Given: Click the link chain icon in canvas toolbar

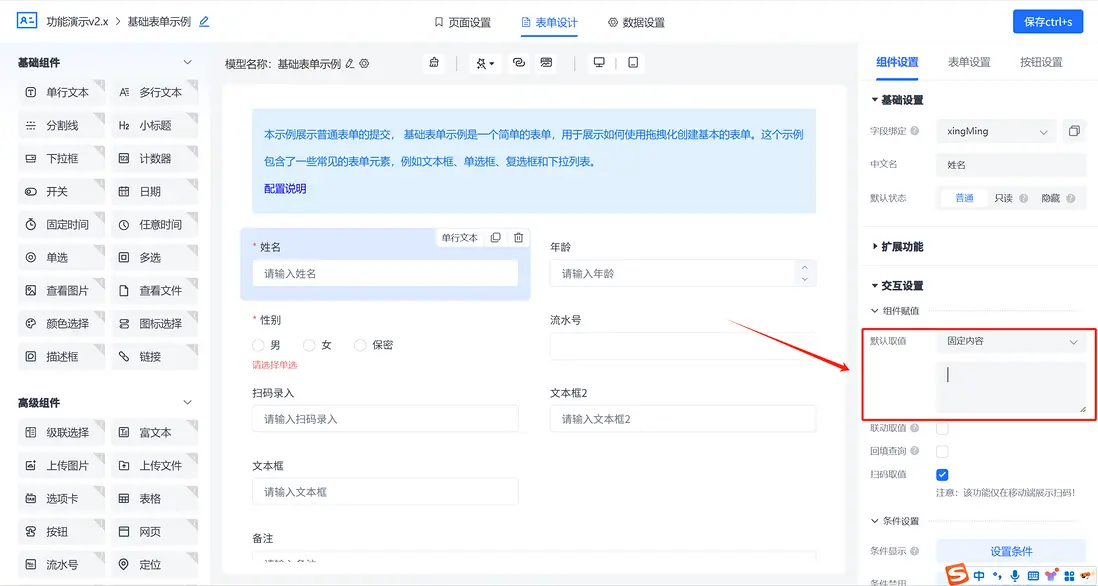Looking at the screenshot, I should 518,63.
